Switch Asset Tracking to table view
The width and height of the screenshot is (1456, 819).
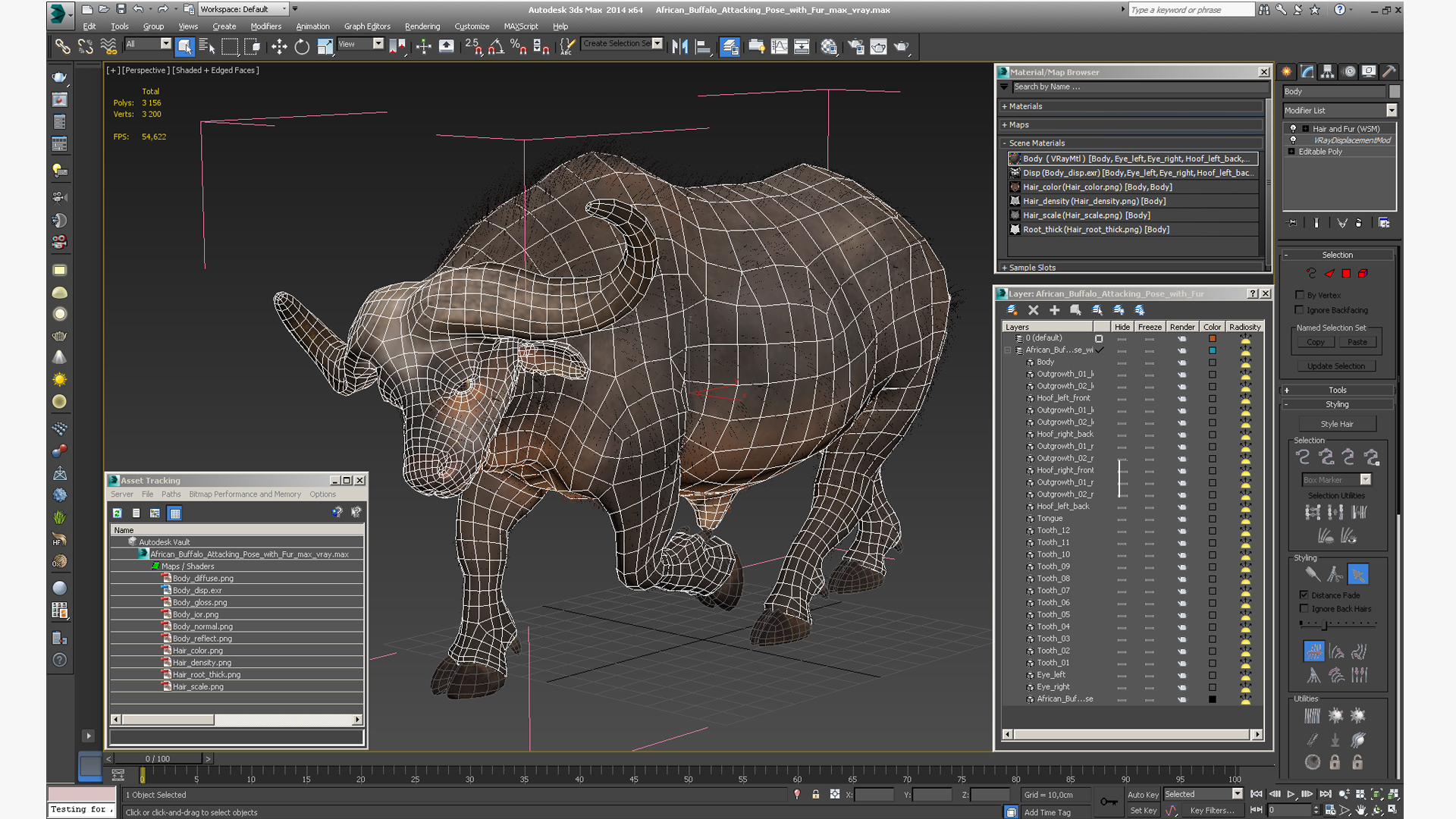pyautogui.click(x=174, y=513)
